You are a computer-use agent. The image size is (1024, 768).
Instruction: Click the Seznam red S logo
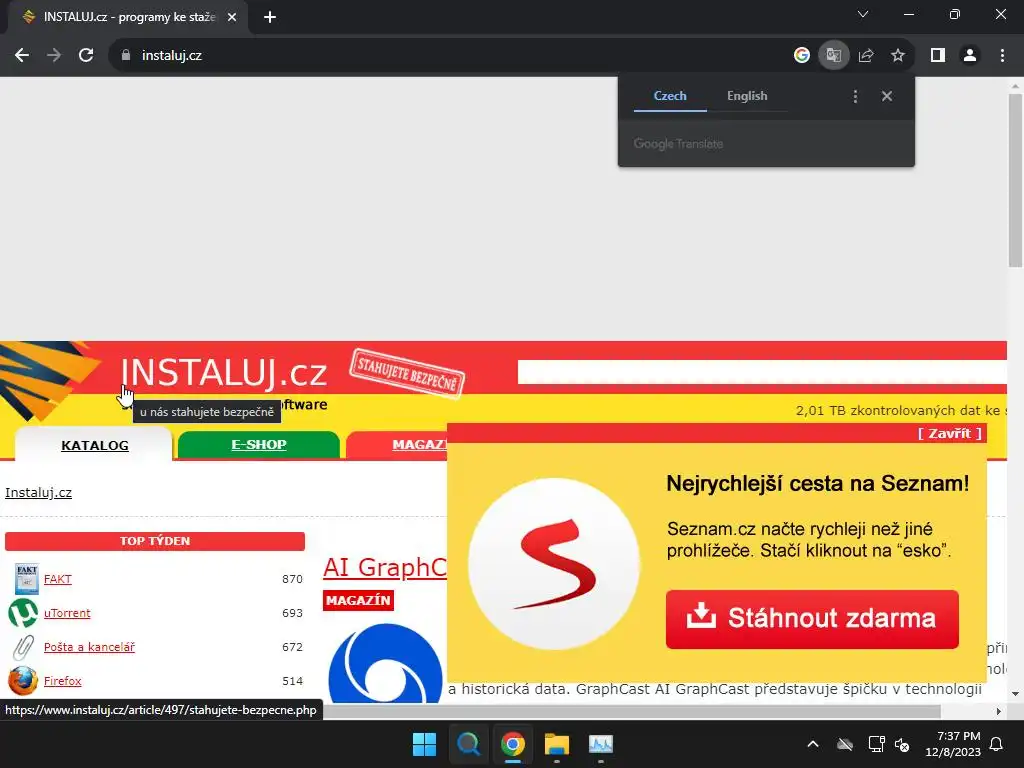[554, 564]
